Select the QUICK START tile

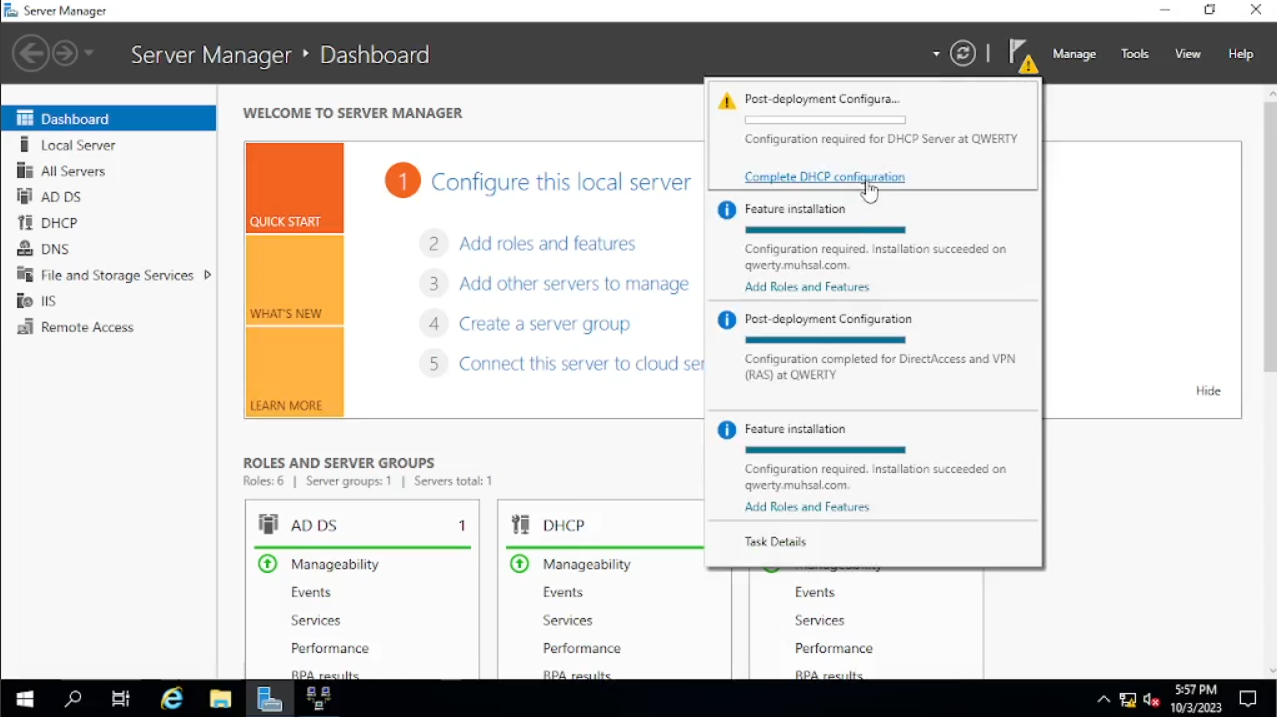click(x=294, y=188)
